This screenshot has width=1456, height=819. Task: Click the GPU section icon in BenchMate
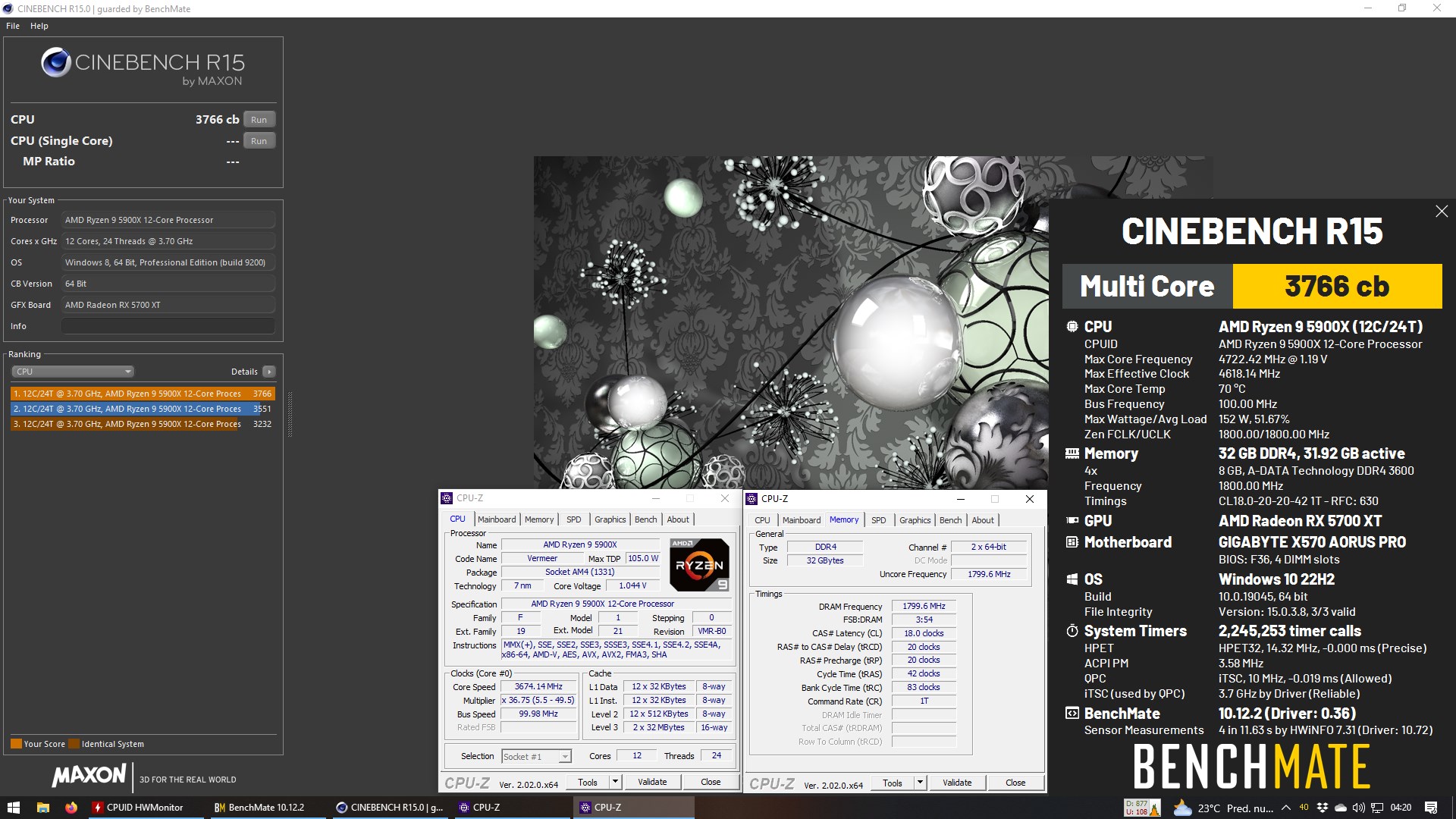point(1072,521)
